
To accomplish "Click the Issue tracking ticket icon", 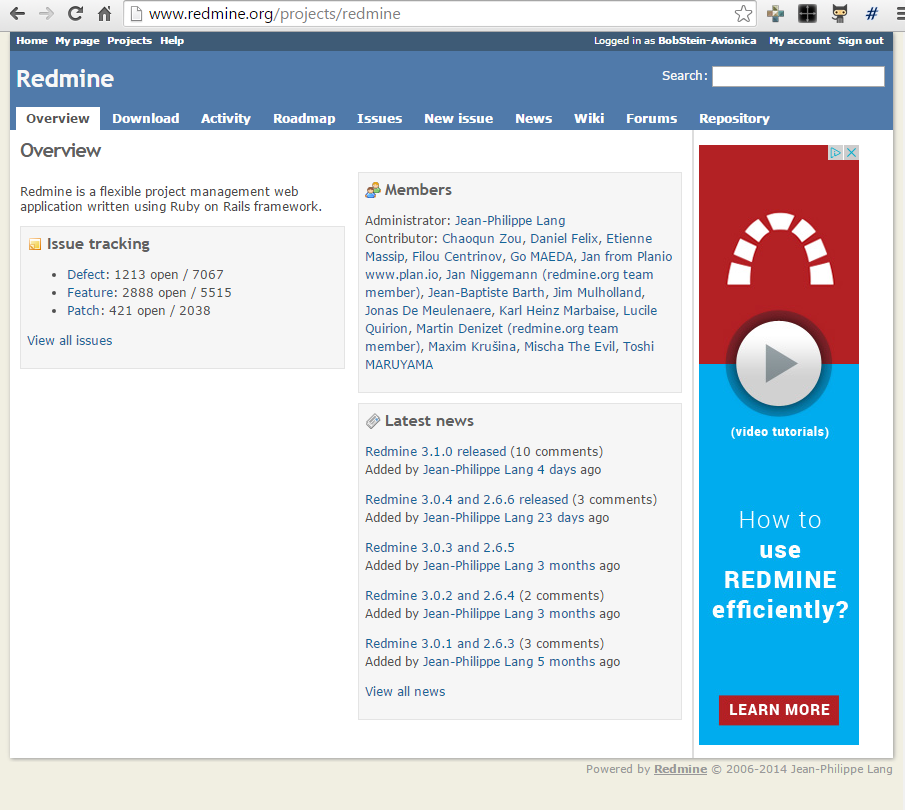I will pyautogui.click(x=35, y=244).
